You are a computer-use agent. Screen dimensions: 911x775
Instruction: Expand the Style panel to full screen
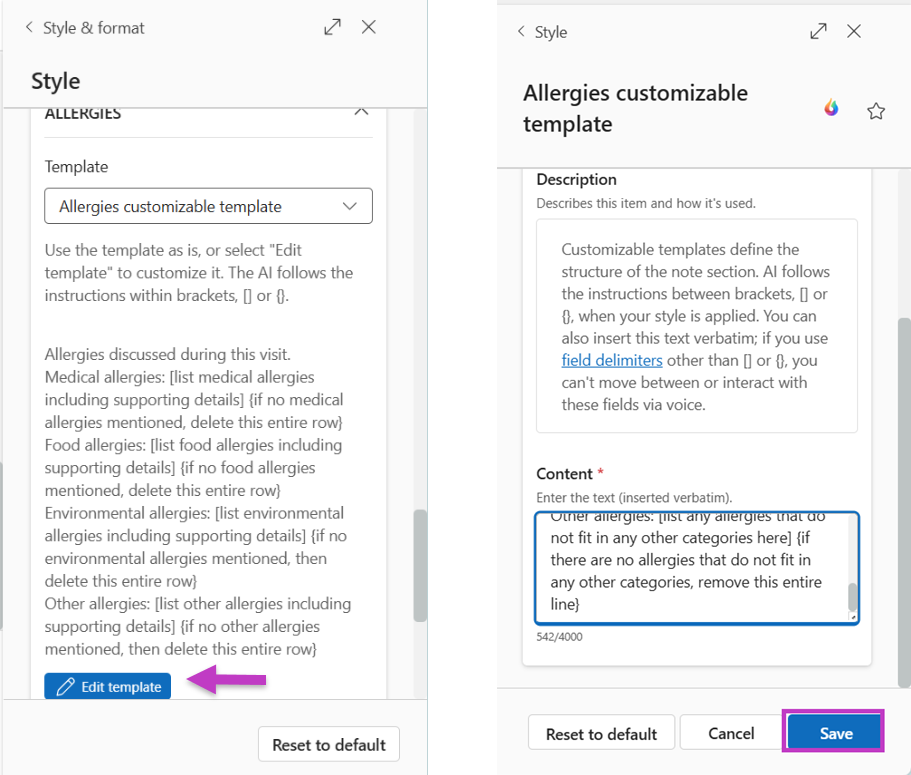coord(331,27)
